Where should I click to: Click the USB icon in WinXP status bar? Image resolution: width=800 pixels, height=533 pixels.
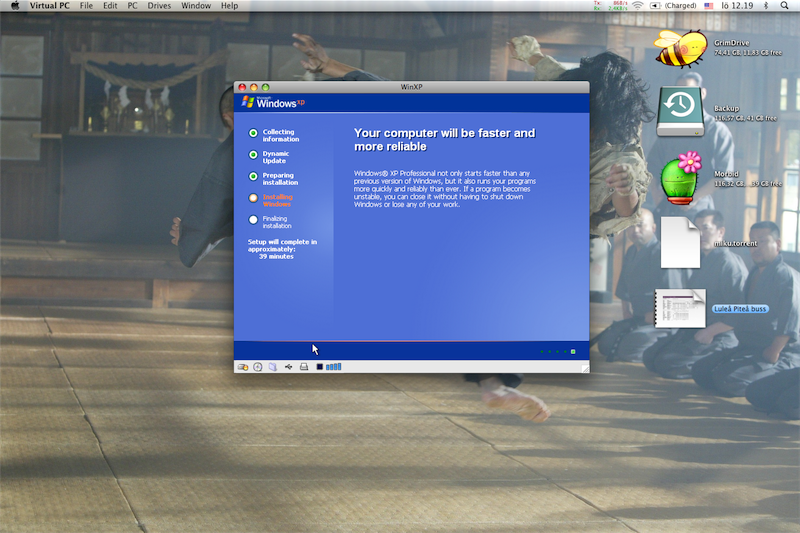288,367
